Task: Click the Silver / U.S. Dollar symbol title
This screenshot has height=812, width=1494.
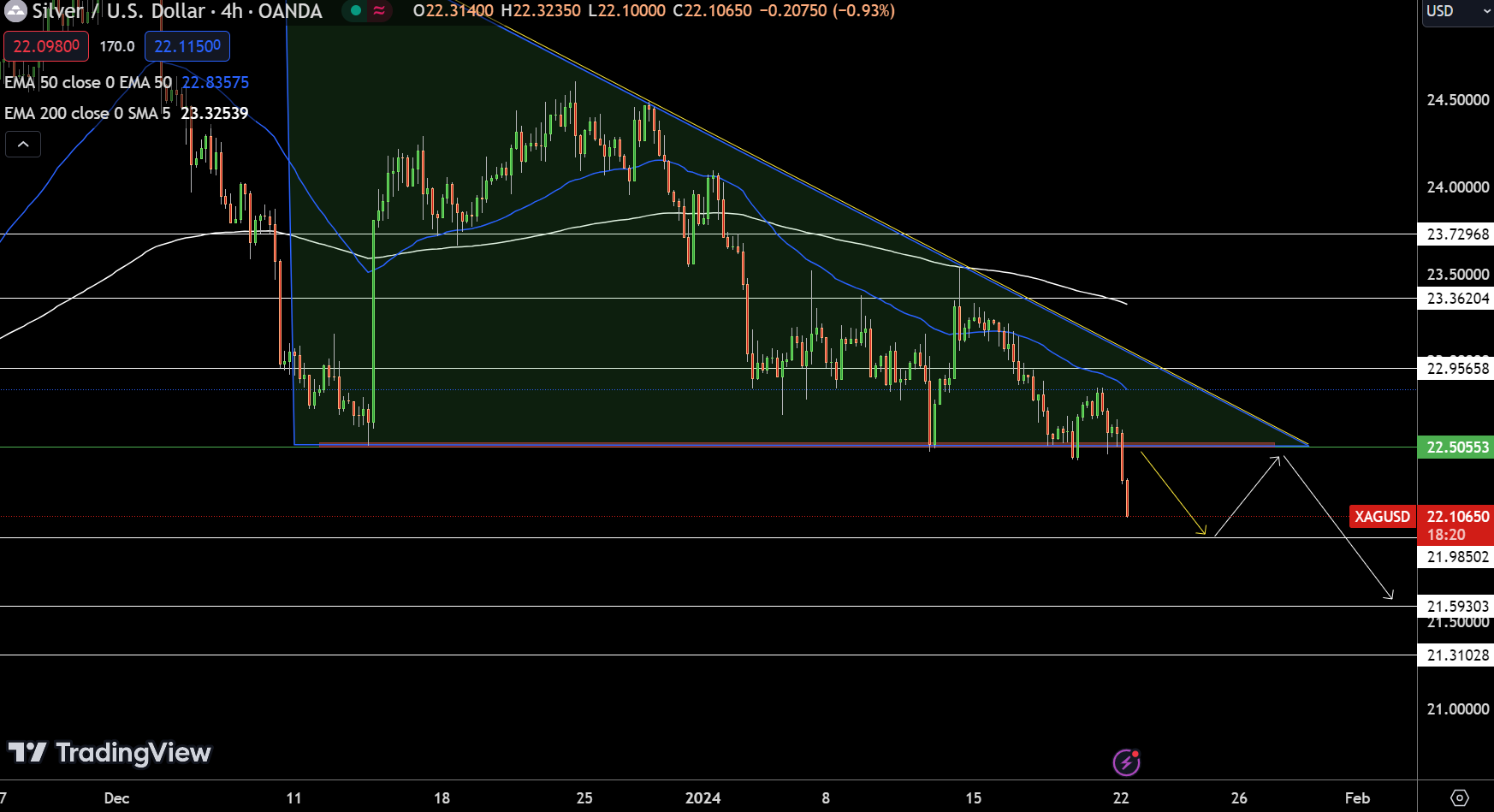Action: pyautogui.click(x=177, y=11)
